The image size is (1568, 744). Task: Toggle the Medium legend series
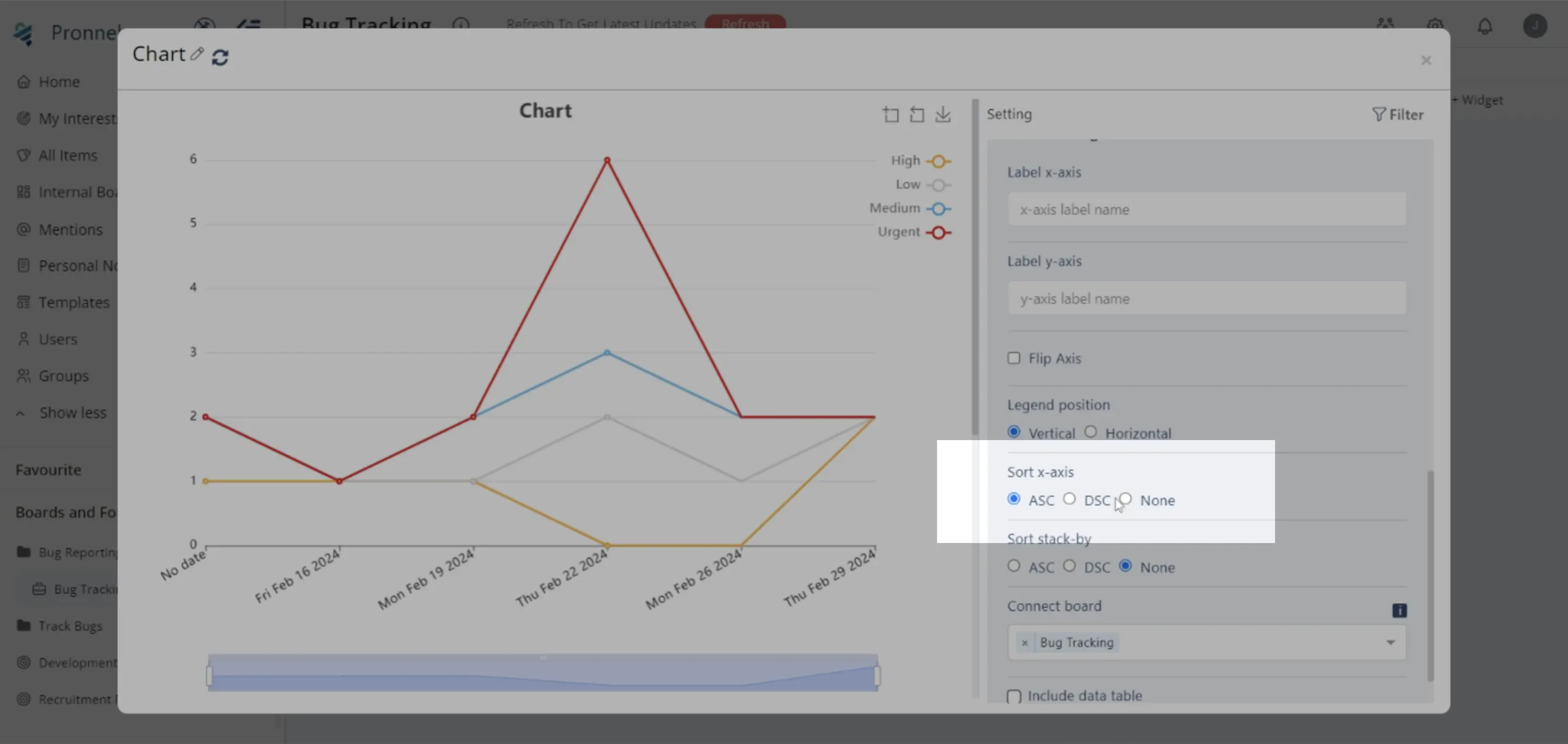click(x=910, y=208)
